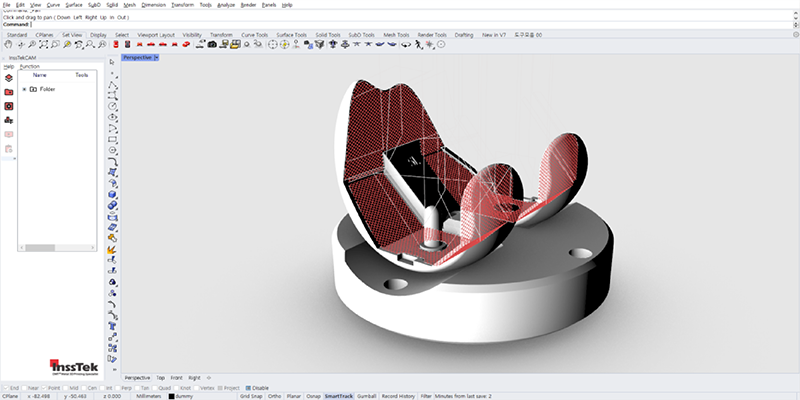Select the Fillet curves arc tool
This screenshot has height=400, width=800.
point(113,162)
